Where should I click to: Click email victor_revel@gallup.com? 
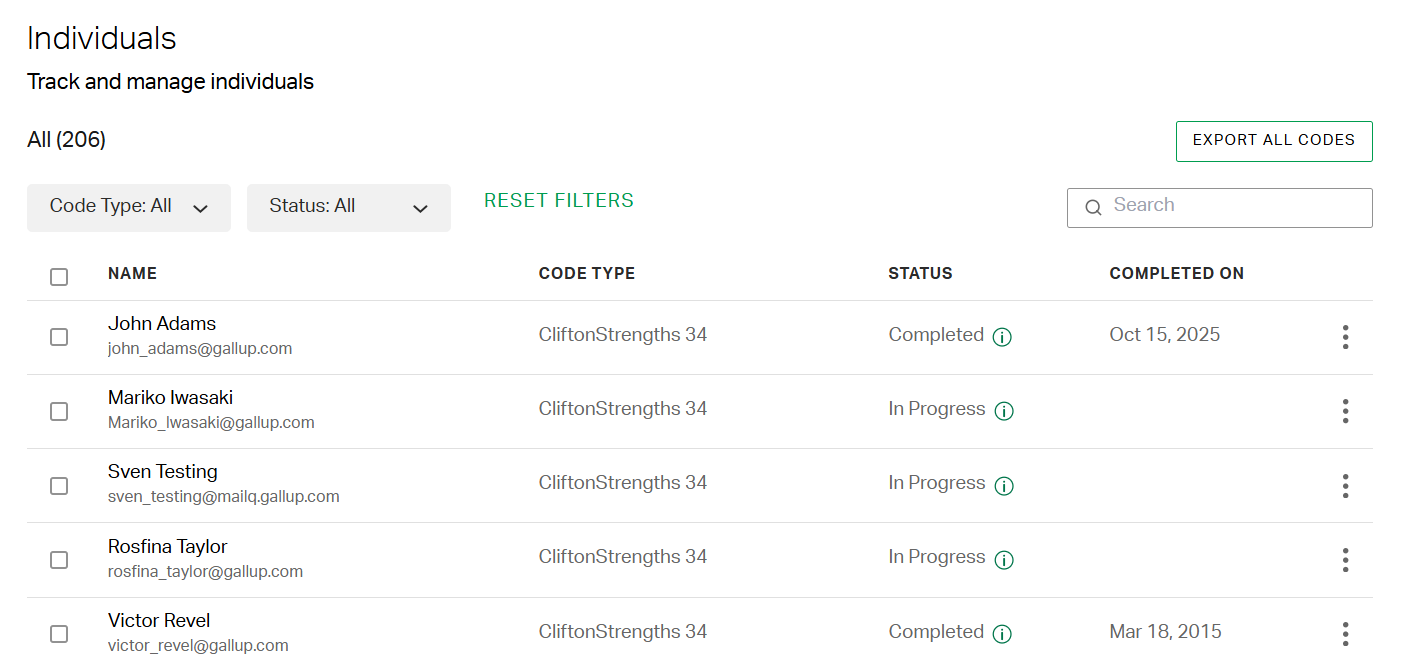[x=198, y=646]
